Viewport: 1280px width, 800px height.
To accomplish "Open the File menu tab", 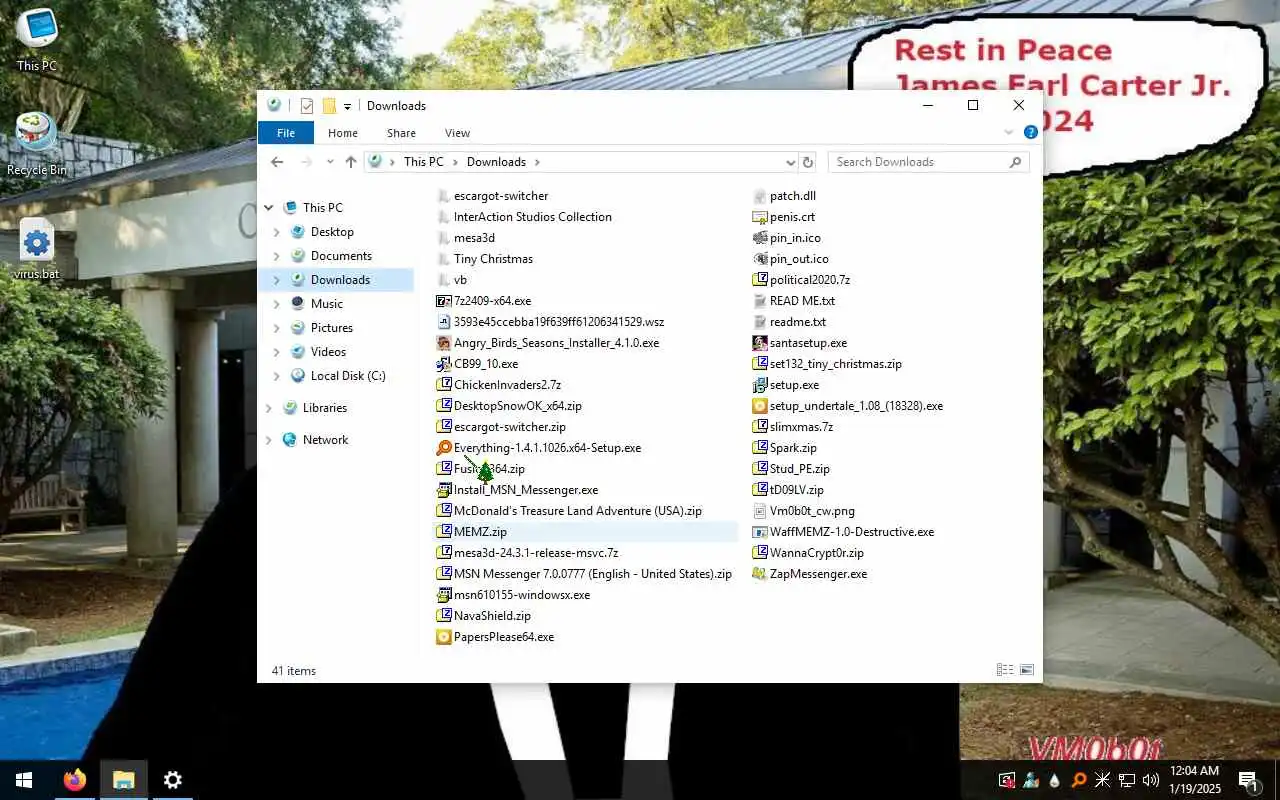I will click(x=286, y=133).
